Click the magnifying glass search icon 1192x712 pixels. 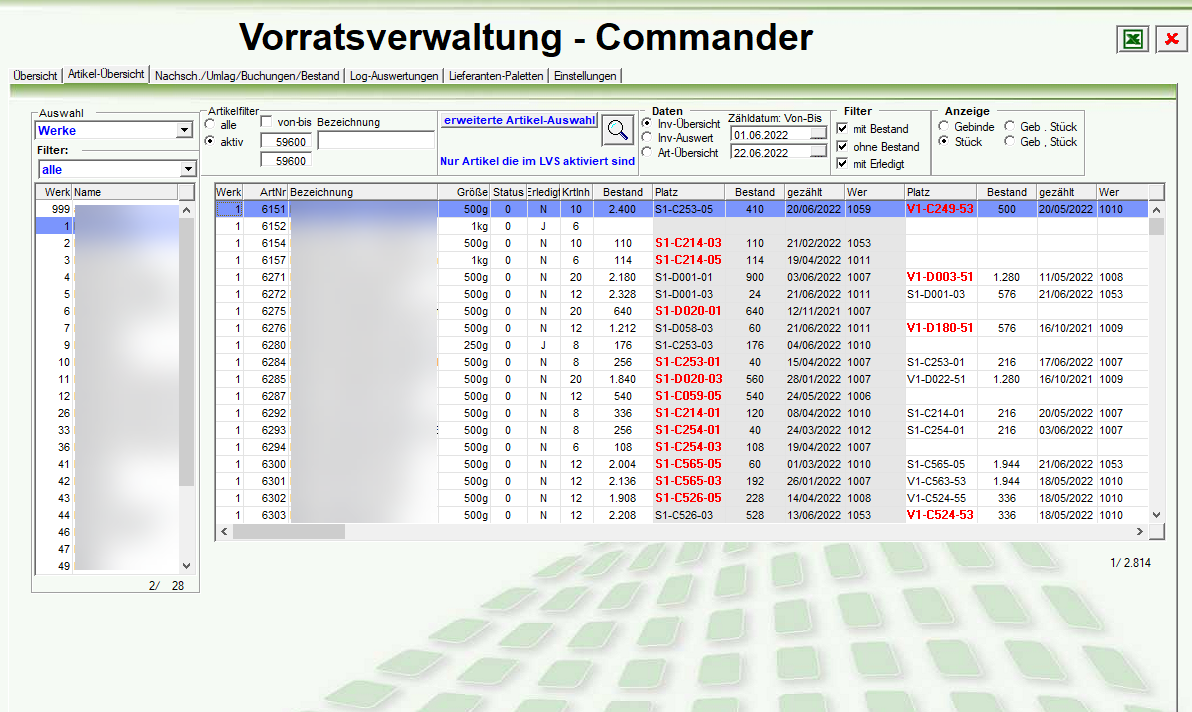[618, 130]
